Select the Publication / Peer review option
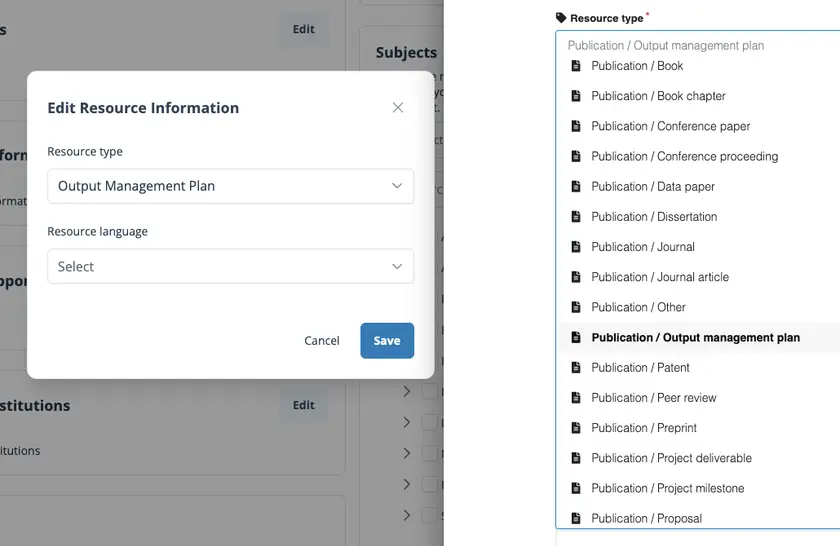The width and height of the screenshot is (840, 546). click(x=653, y=398)
